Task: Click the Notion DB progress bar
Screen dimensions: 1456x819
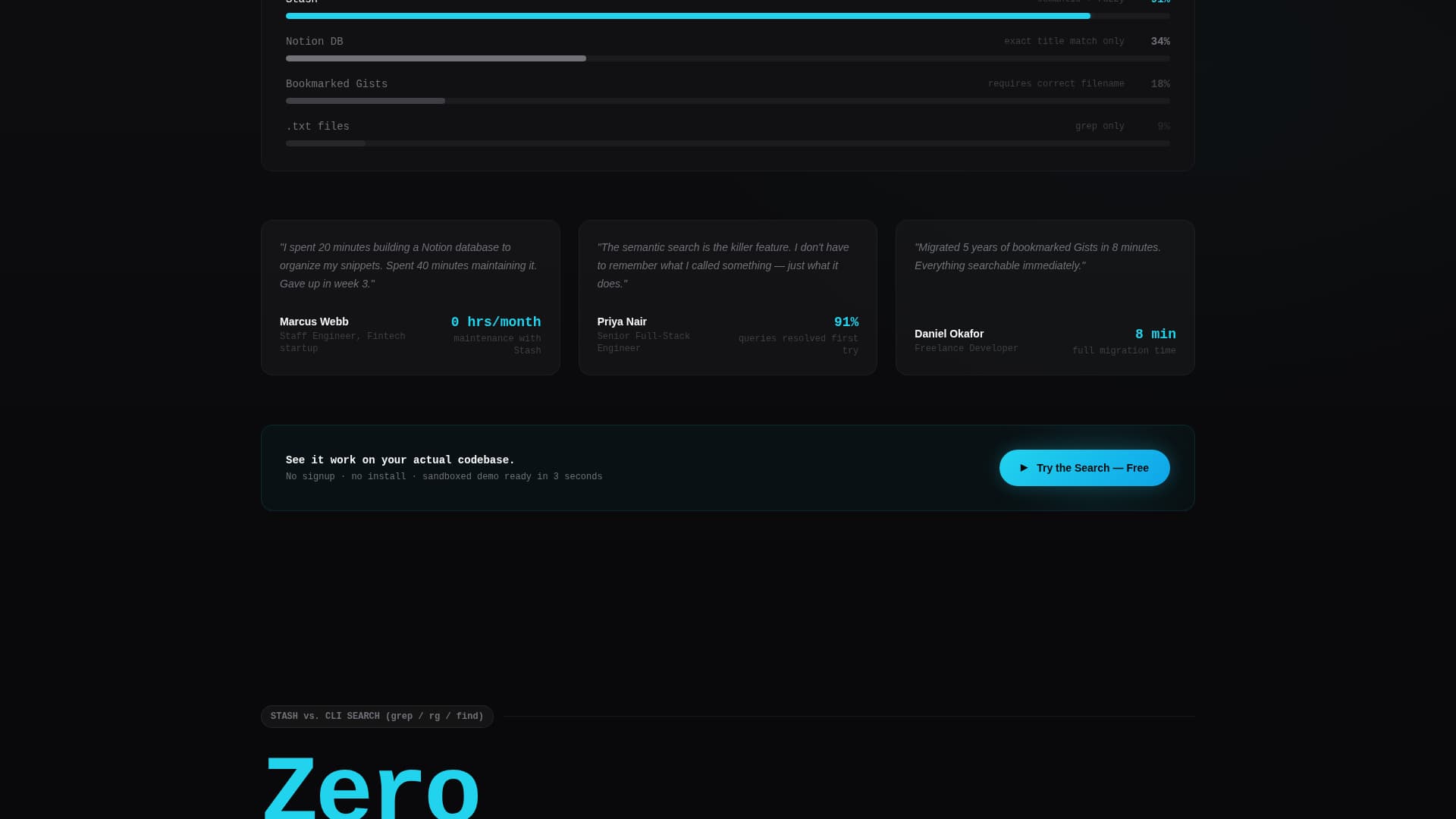Action: pos(728,58)
